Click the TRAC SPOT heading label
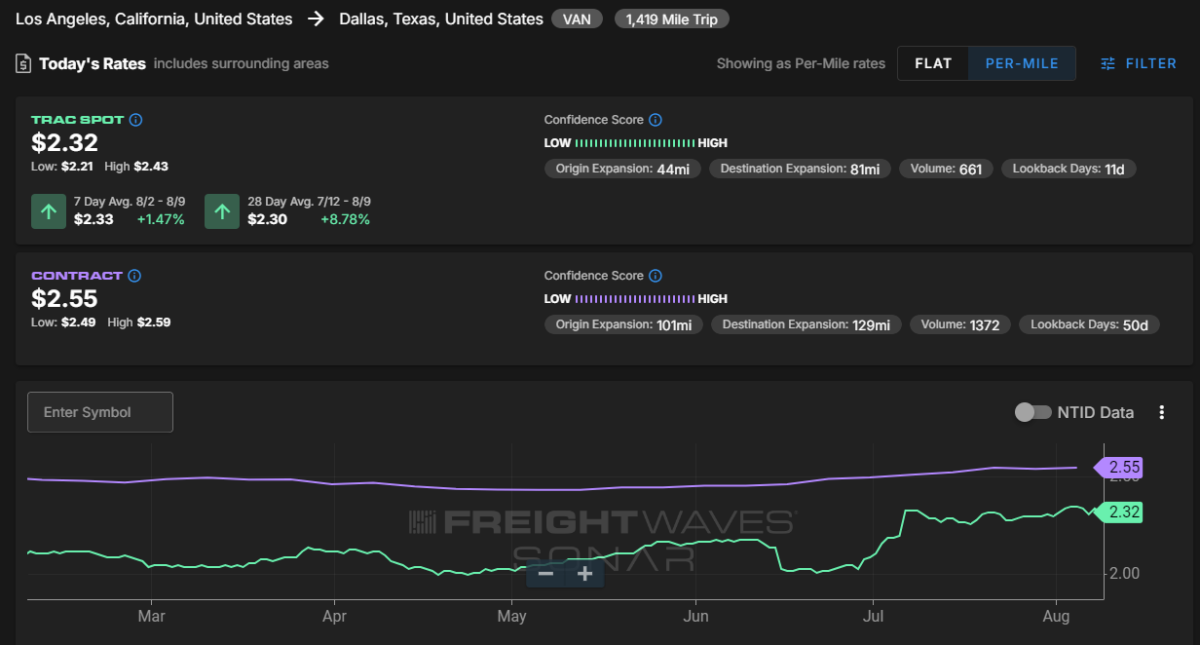Screen dimensions: 1200x645 pyautogui.click(x=78, y=120)
